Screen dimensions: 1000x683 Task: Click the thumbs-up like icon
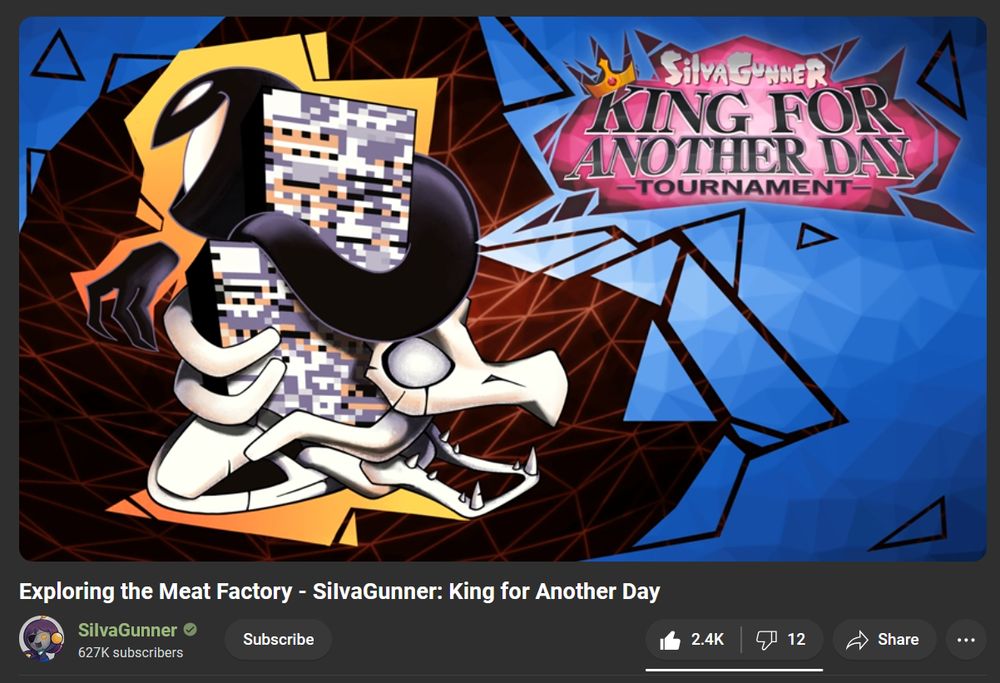(670, 640)
